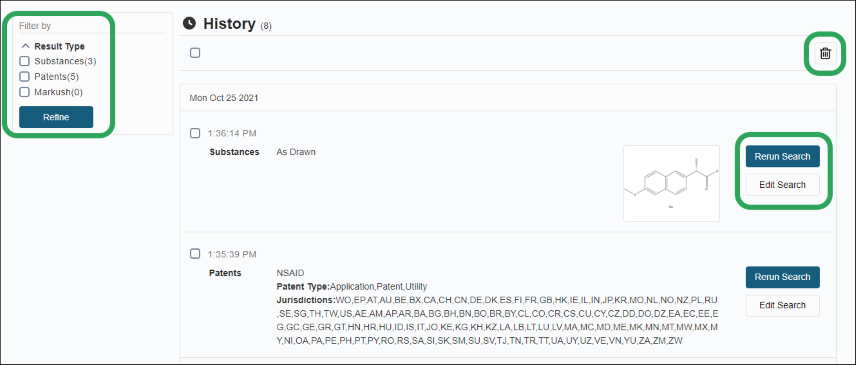Click the trash can delete icon
856x365 pixels.
coord(825,53)
